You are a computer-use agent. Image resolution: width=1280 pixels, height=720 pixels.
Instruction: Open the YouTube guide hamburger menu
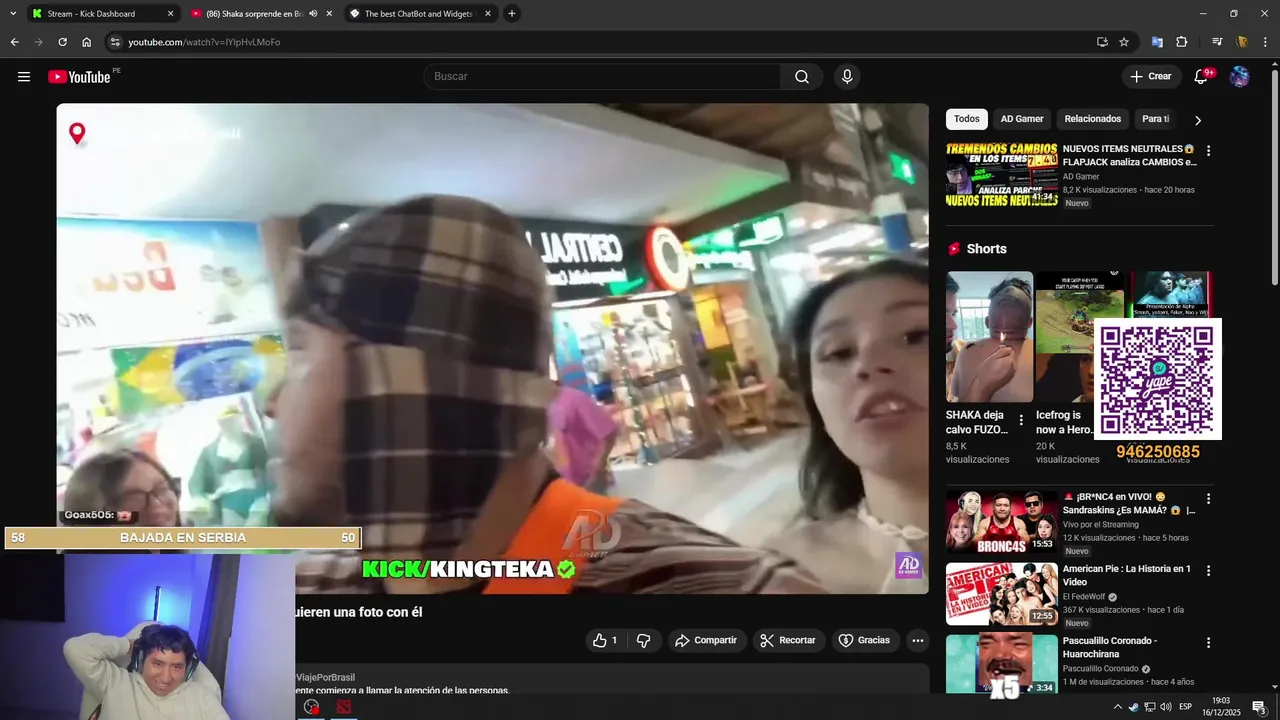(24, 77)
